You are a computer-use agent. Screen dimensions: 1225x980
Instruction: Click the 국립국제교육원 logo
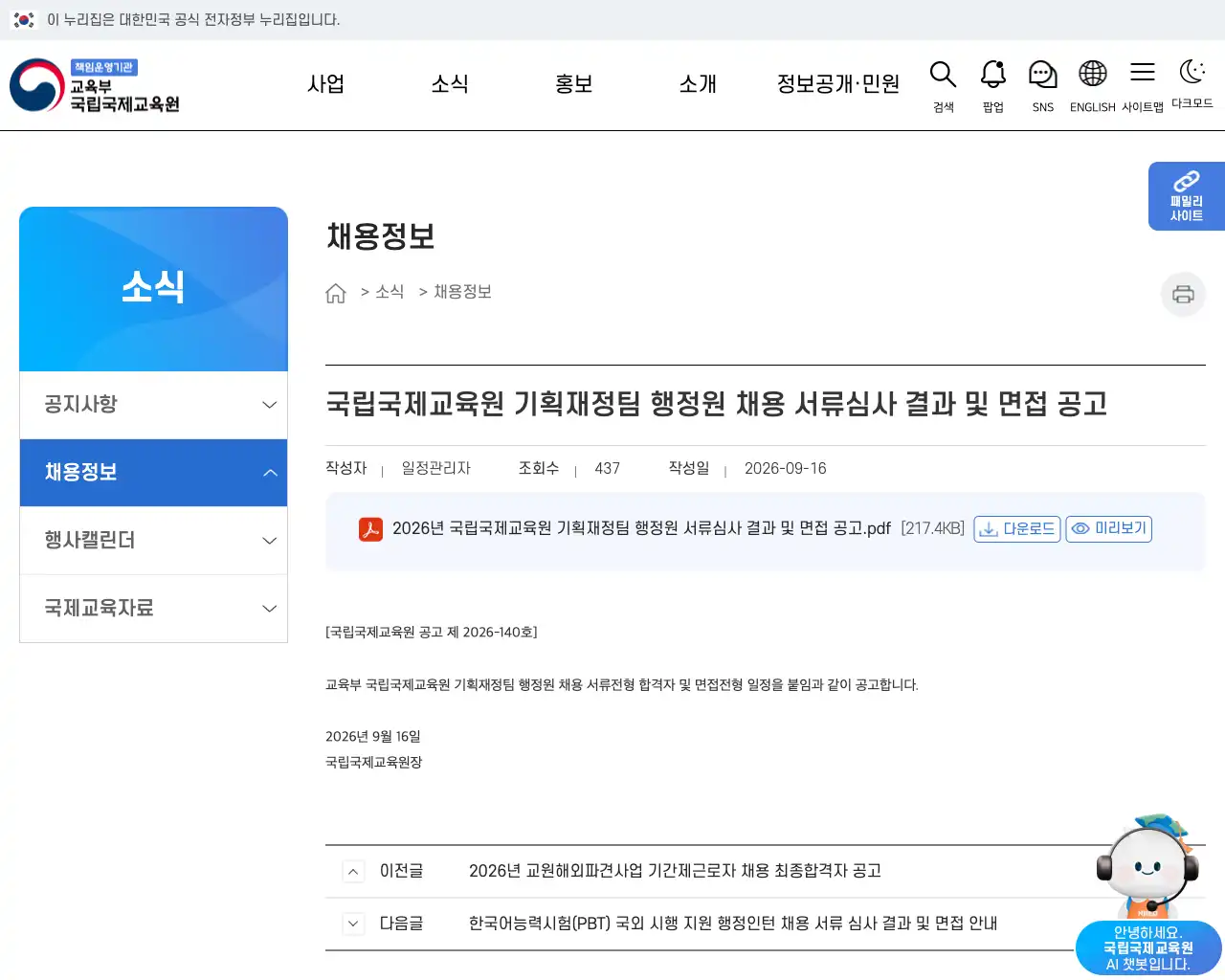[95, 85]
